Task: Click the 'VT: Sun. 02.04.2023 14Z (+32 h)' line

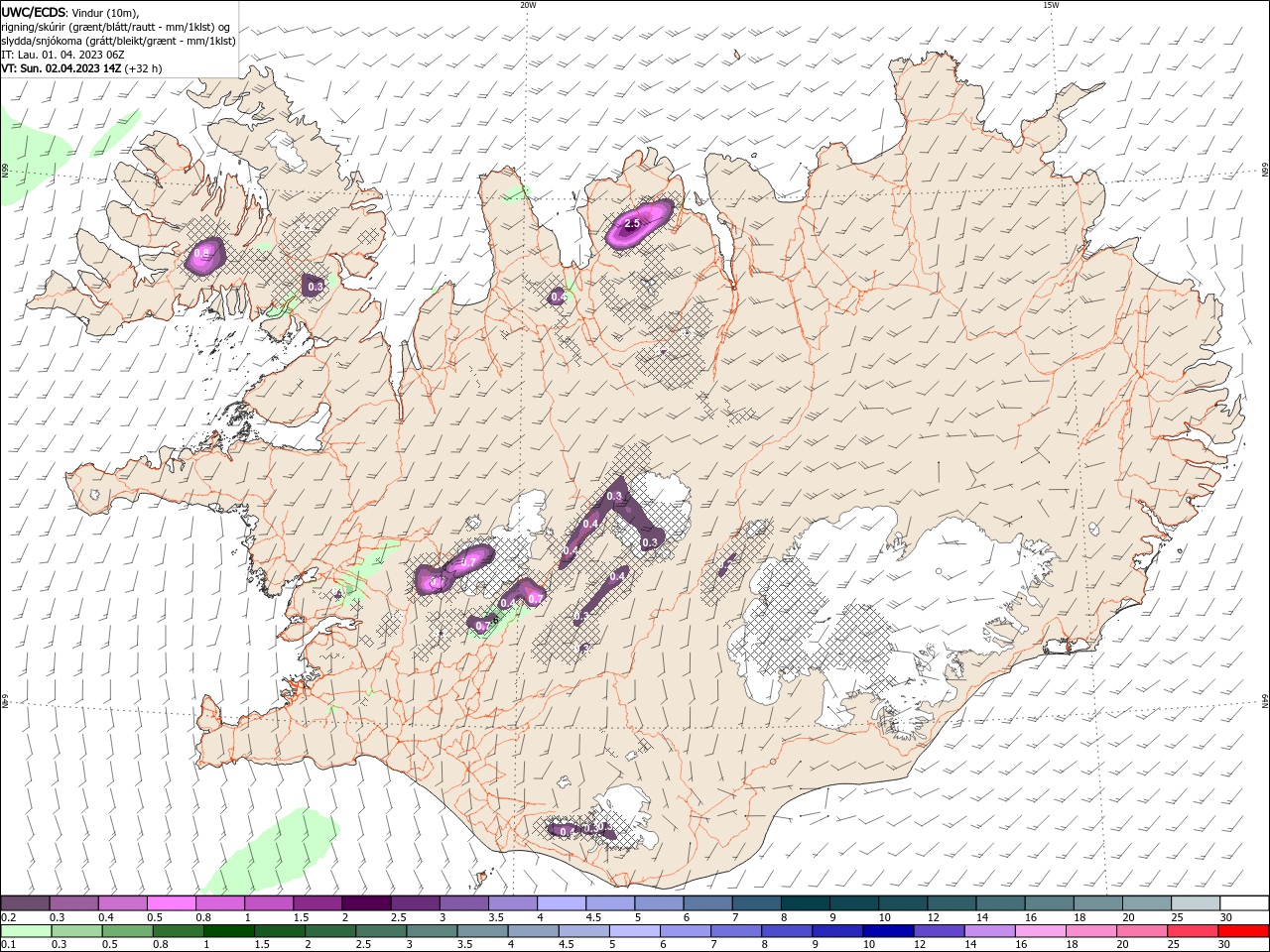Action: click(82, 68)
